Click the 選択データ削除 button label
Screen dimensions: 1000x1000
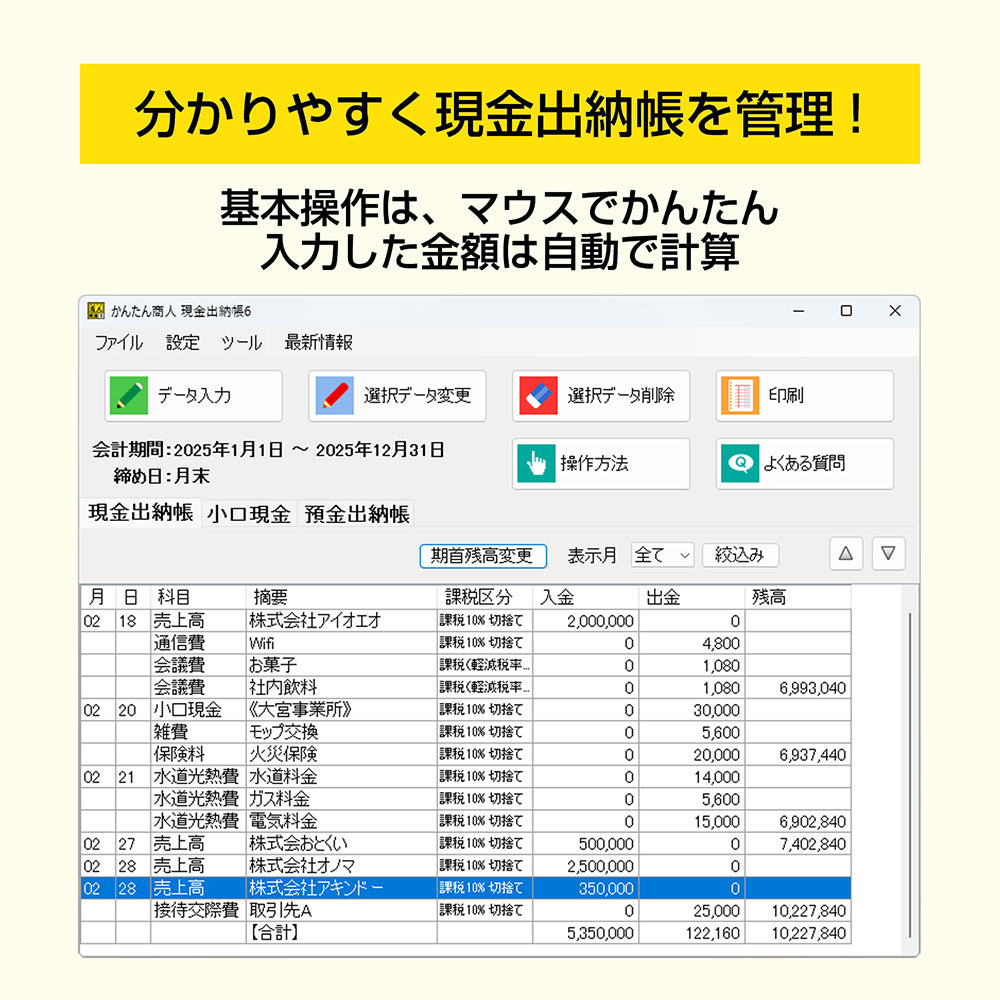click(621, 395)
